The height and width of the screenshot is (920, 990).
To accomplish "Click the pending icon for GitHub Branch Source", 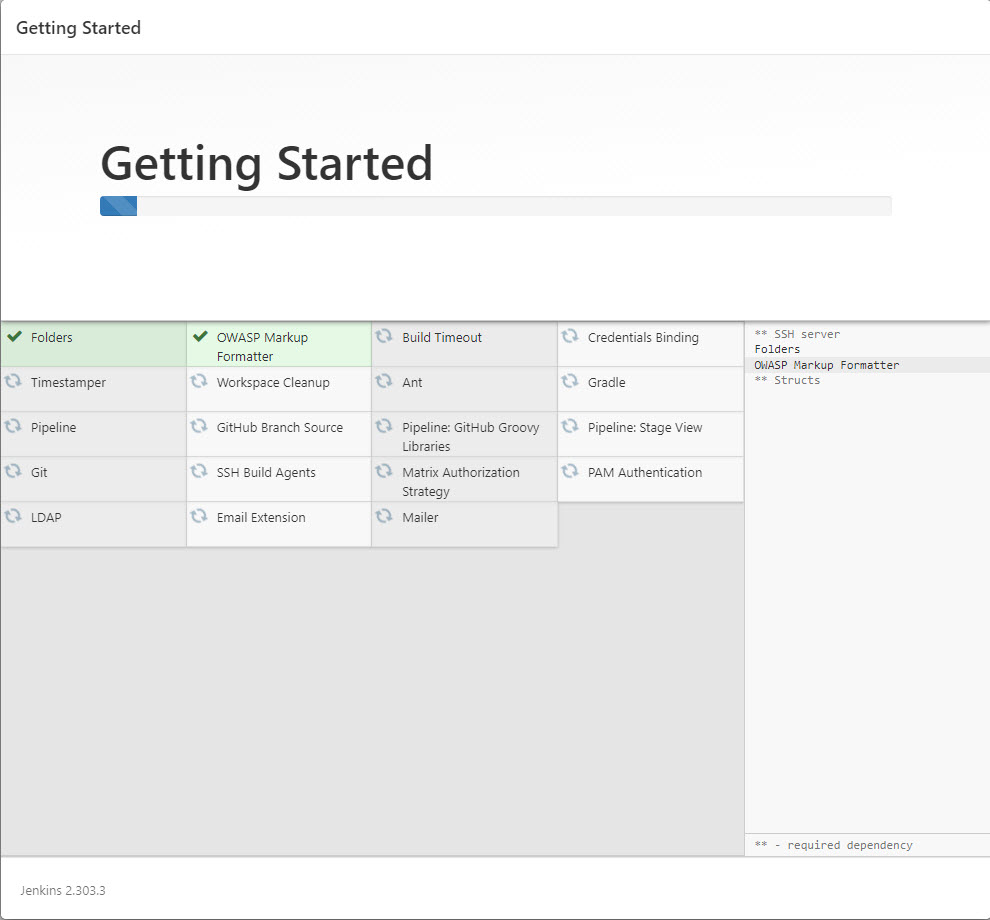I will pos(199,426).
